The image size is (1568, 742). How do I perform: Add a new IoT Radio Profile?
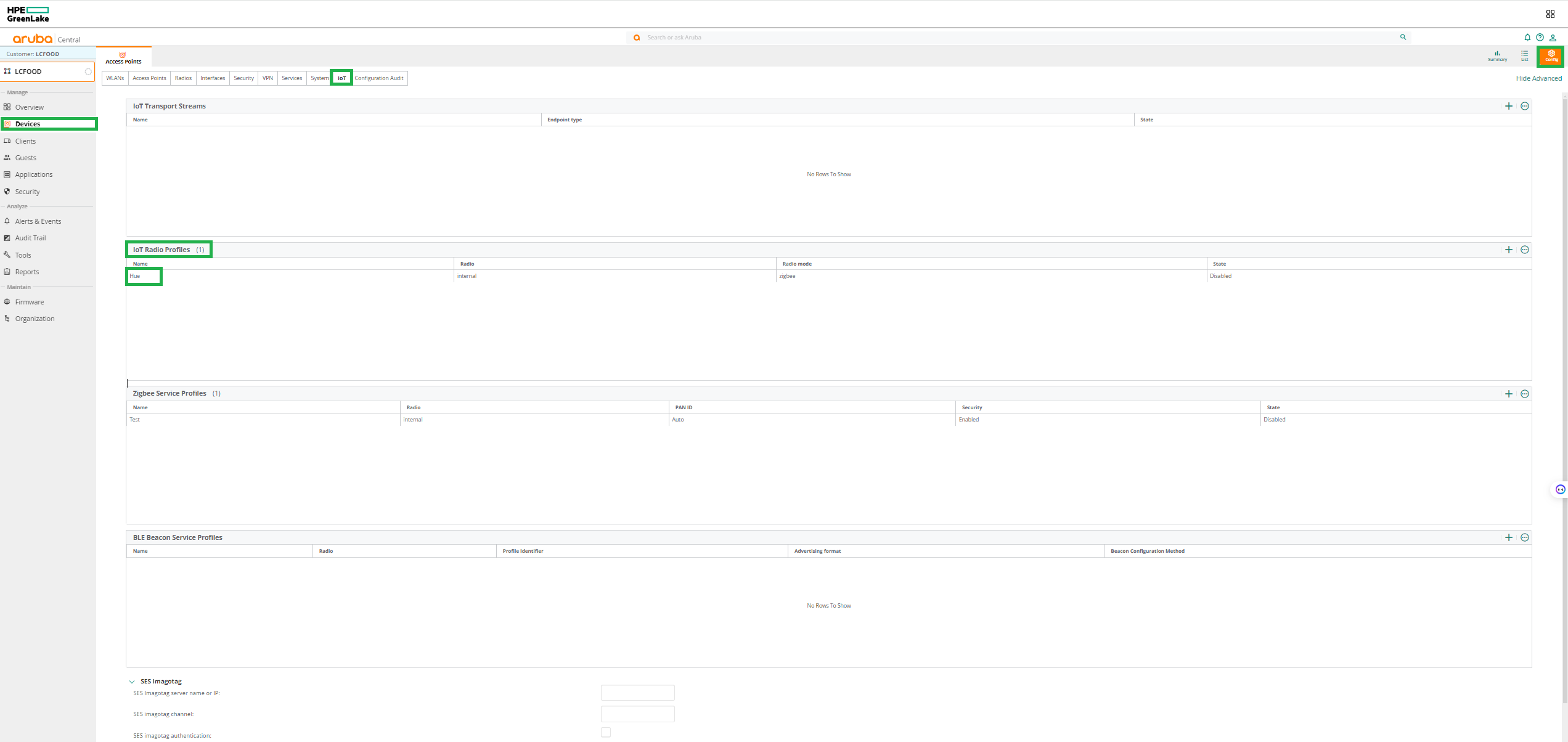point(1508,250)
